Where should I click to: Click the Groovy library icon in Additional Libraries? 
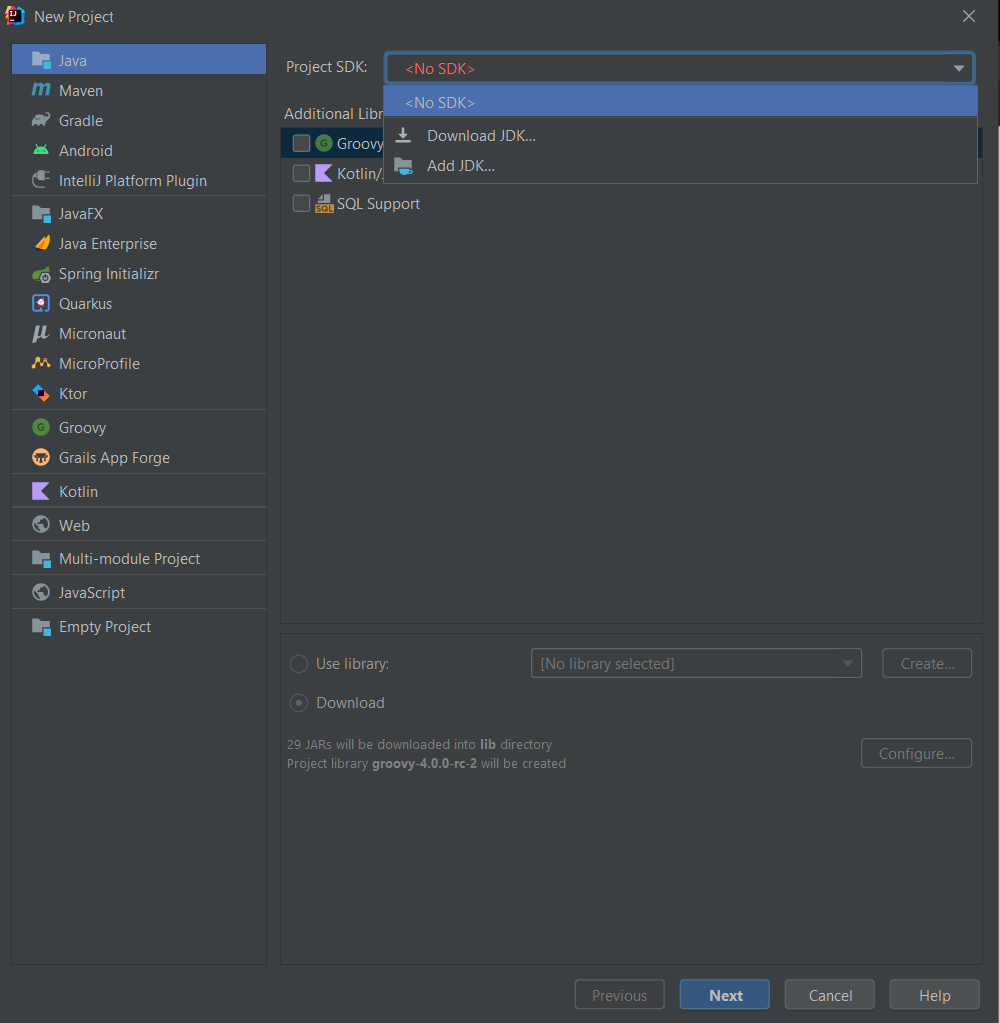pyautogui.click(x=324, y=143)
